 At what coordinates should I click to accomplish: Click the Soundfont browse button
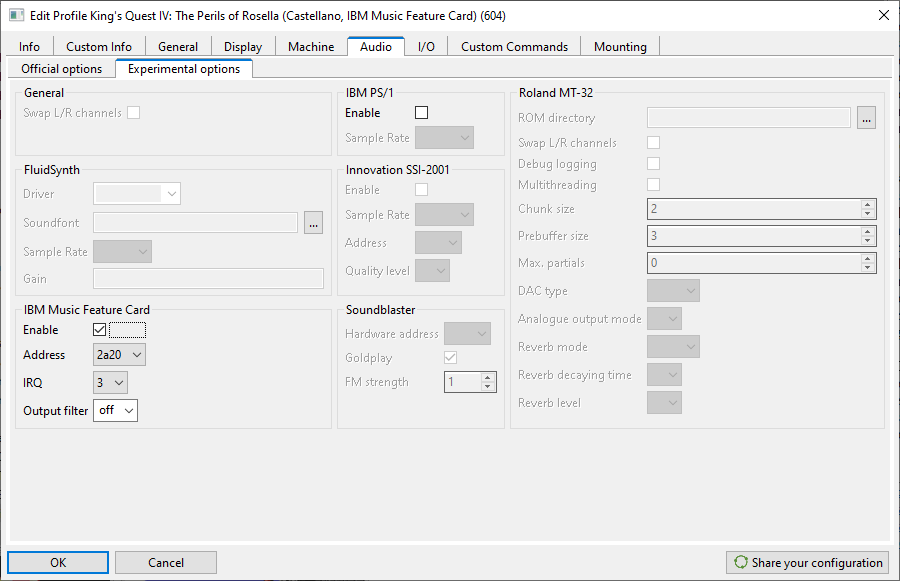point(314,223)
